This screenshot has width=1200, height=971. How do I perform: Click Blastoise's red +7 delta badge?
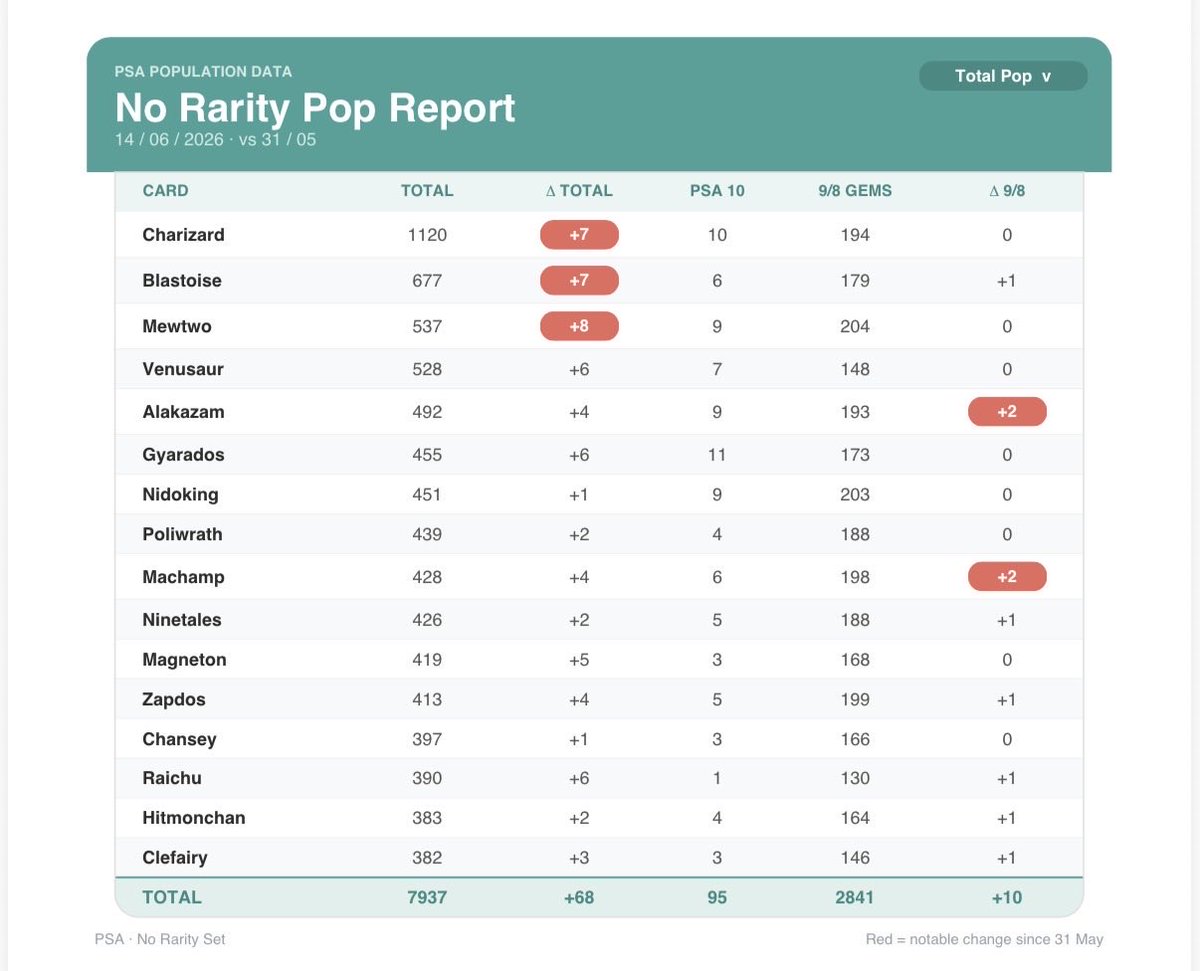coord(579,281)
